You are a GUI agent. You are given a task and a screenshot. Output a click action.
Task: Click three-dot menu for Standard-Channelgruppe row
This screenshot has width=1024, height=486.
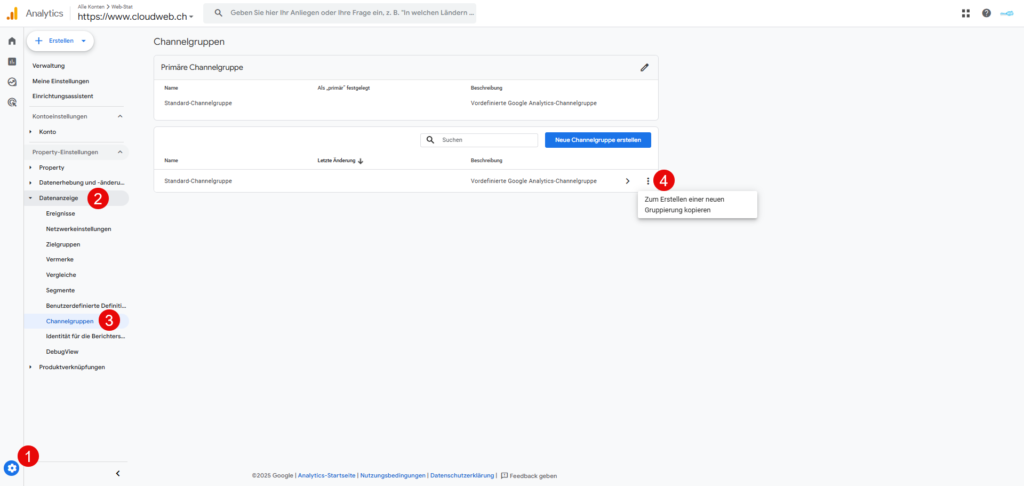point(648,181)
